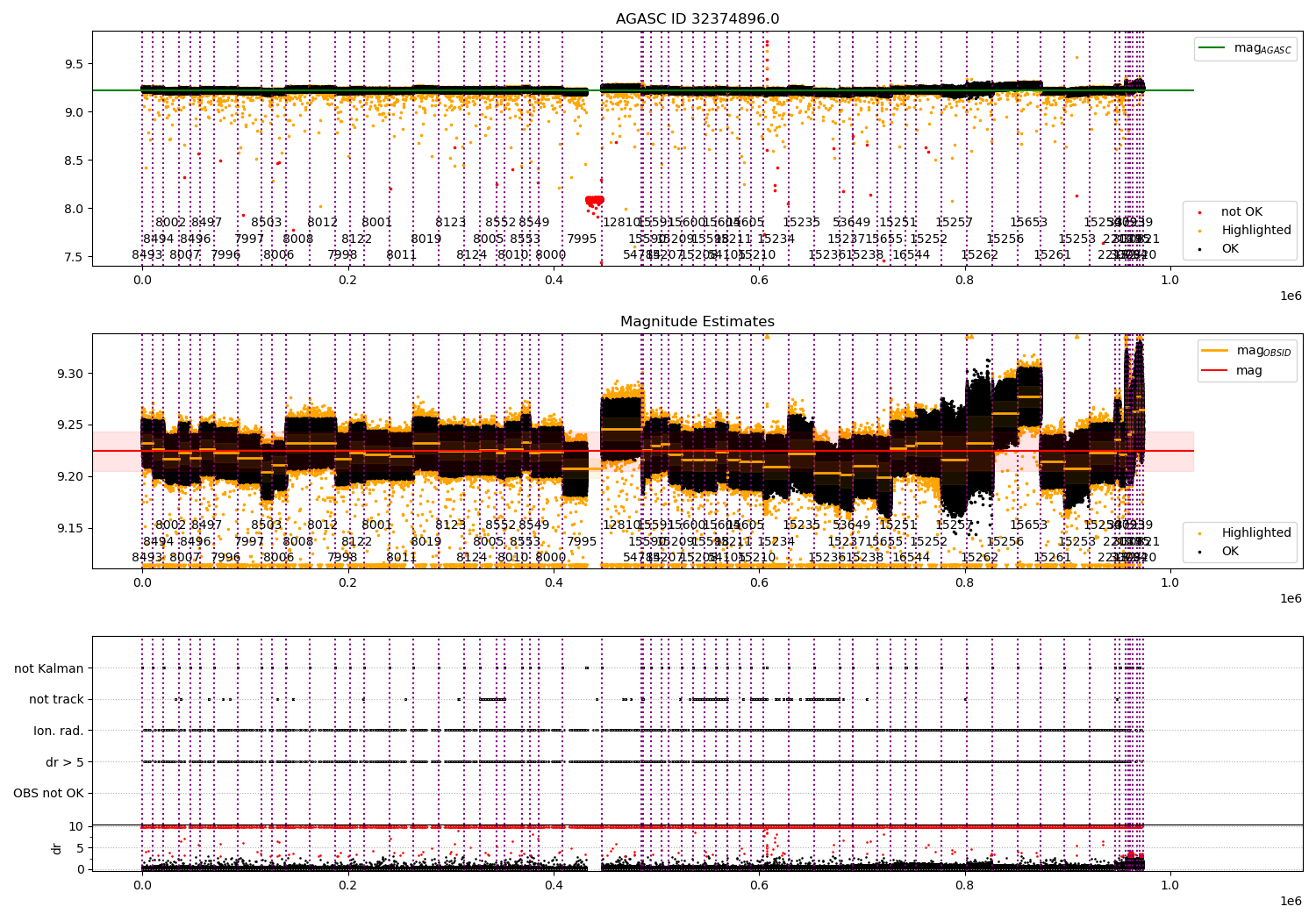Click obsid label 8503 in the top plot
The width and height of the screenshot is (1316, 921).
coord(267,223)
